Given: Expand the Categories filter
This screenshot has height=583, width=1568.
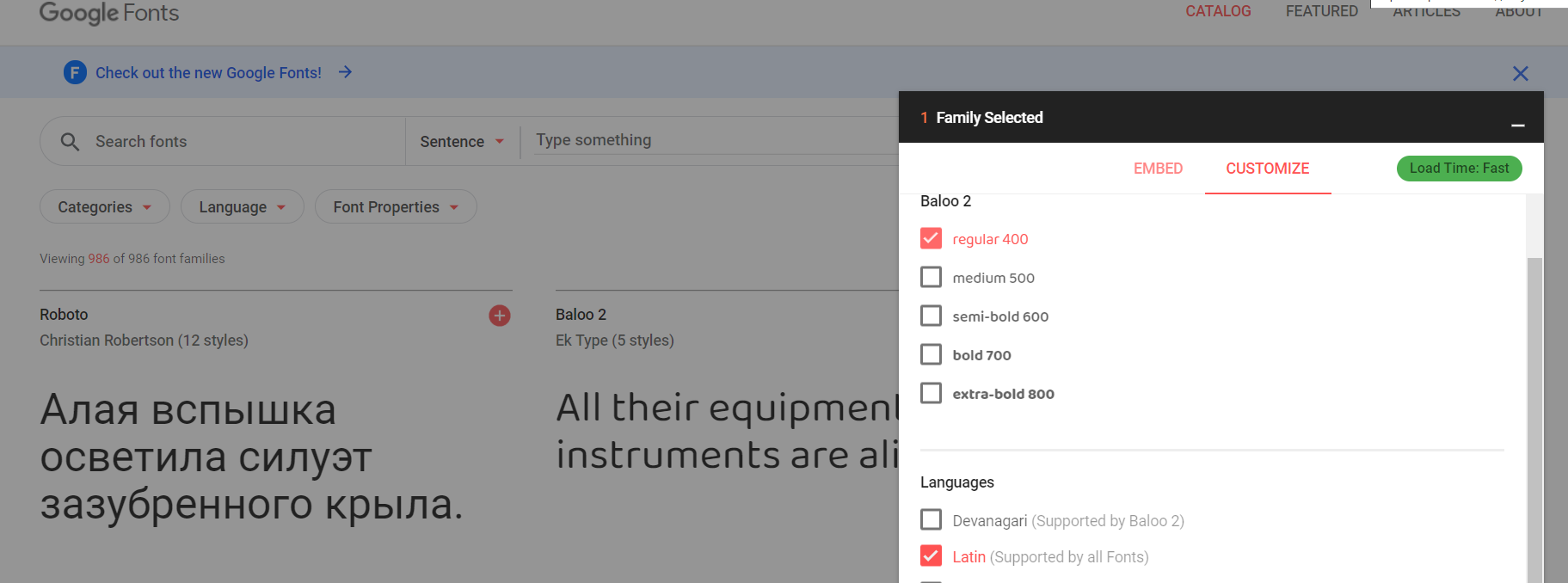Looking at the screenshot, I should pyautogui.click(x=105, y=206).
